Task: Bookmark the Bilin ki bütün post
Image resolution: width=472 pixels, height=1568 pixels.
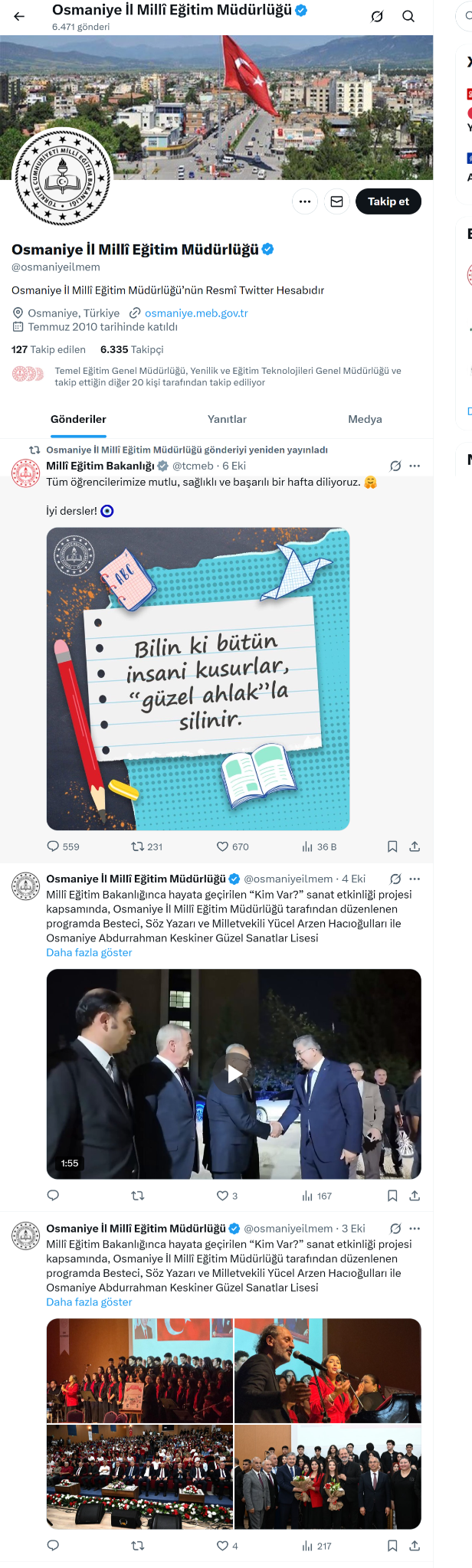Action: pos(392,846)
